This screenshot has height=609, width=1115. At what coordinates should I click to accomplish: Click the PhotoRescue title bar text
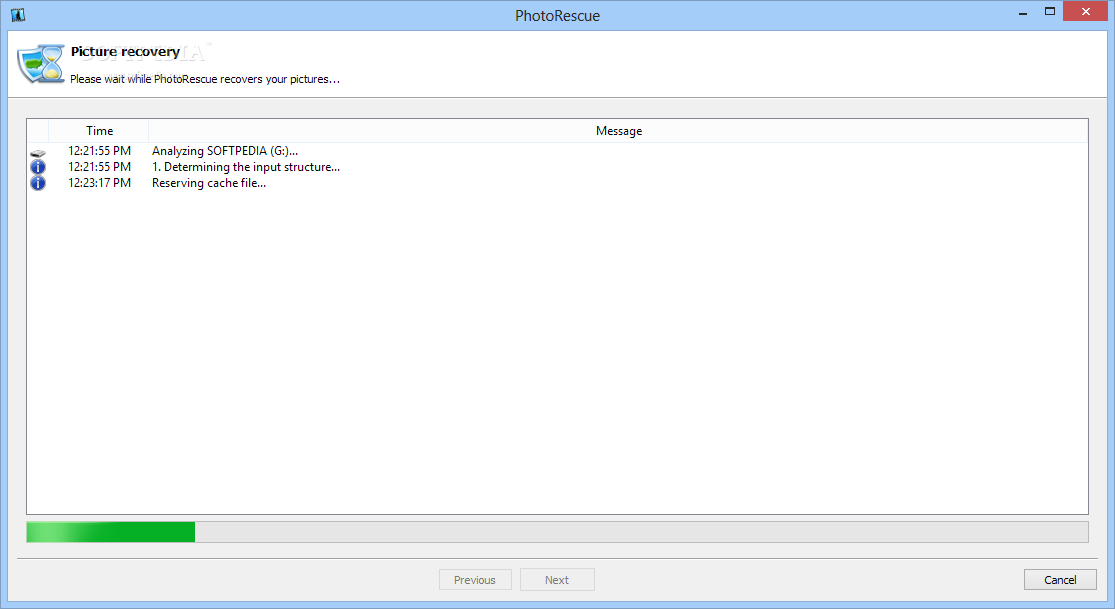558,16
